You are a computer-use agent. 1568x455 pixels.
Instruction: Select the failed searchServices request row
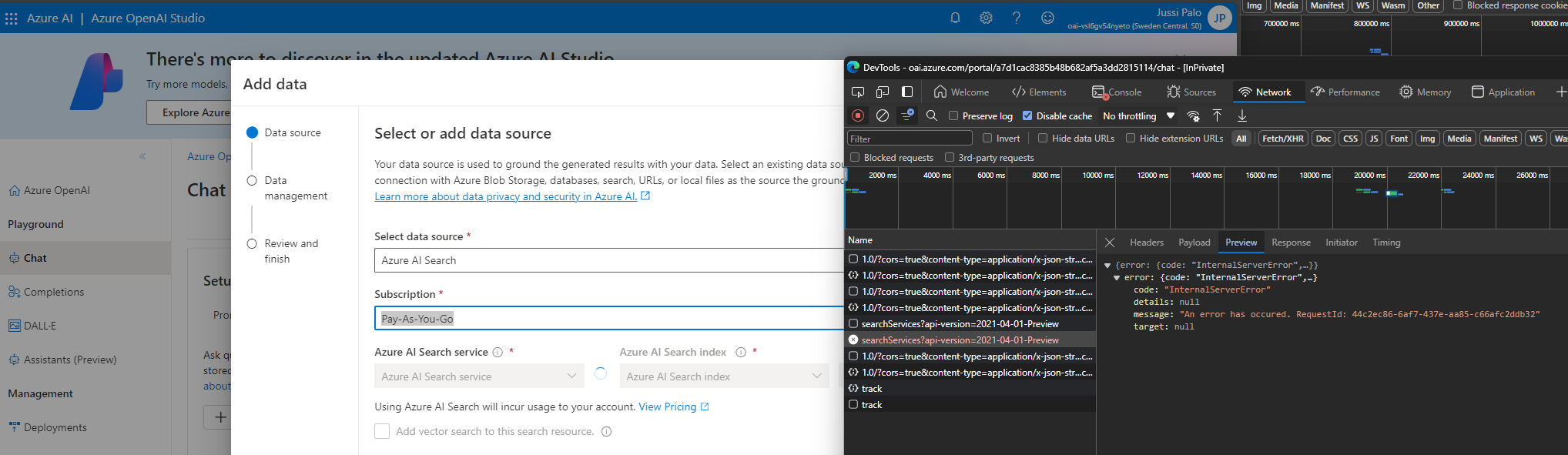coord(970,340)
